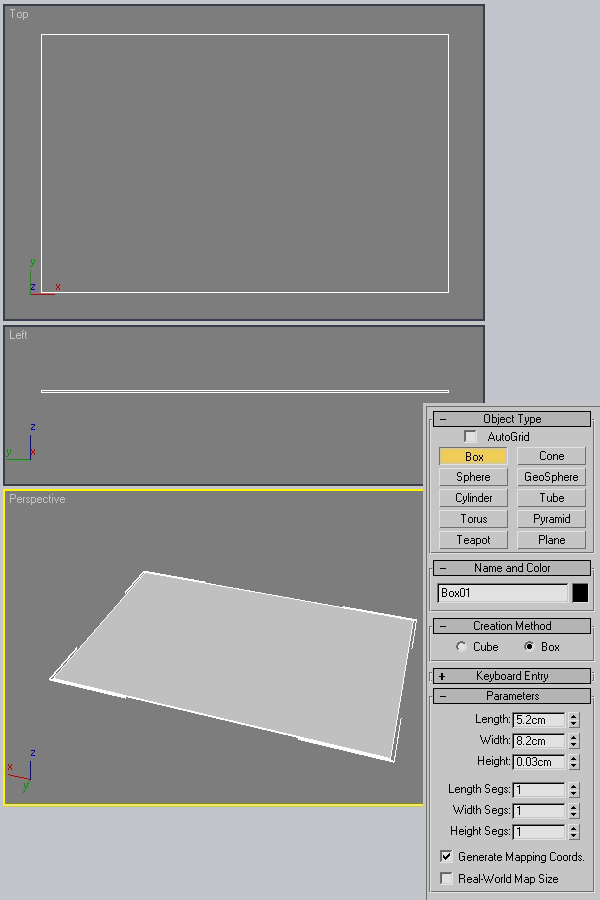Click the Box01 name field
The height and width of the screenshot is (900, 600).
click(502, 593)
